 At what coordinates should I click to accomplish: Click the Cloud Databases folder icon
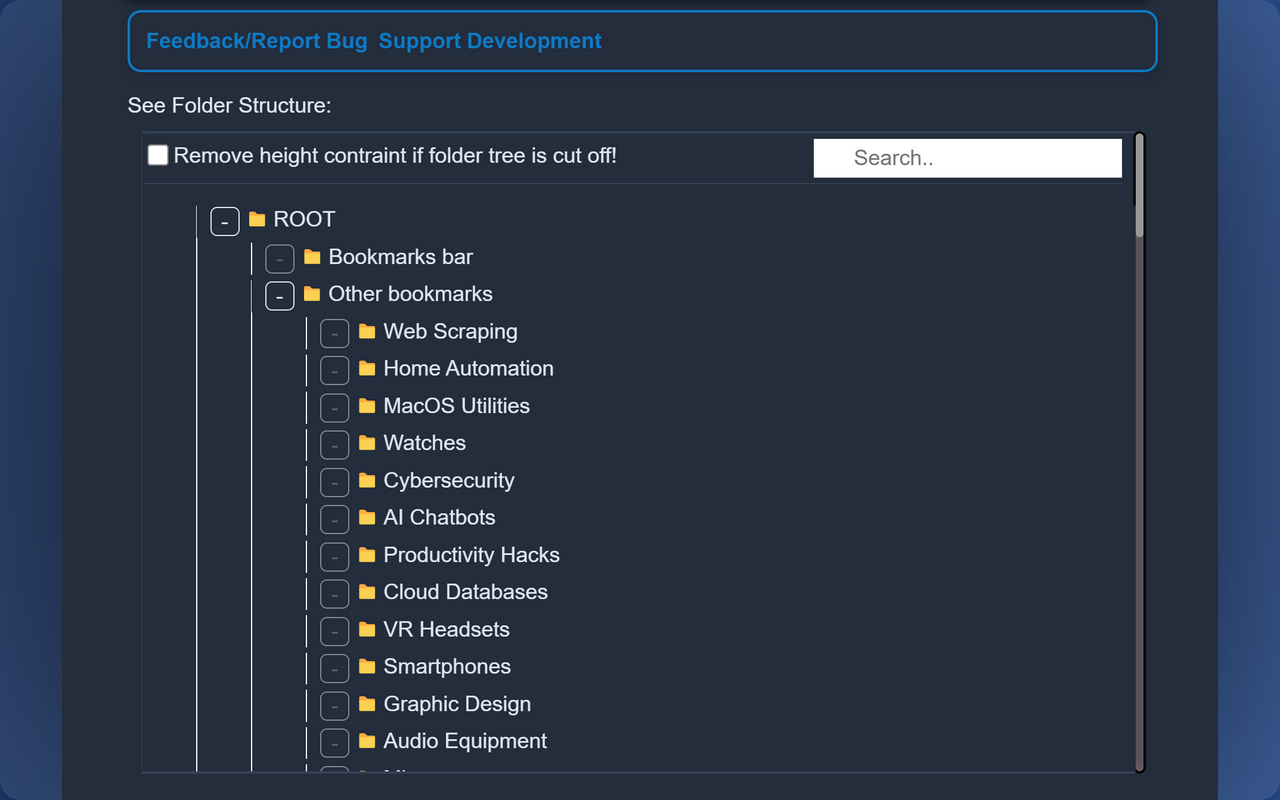pos(367,592)
